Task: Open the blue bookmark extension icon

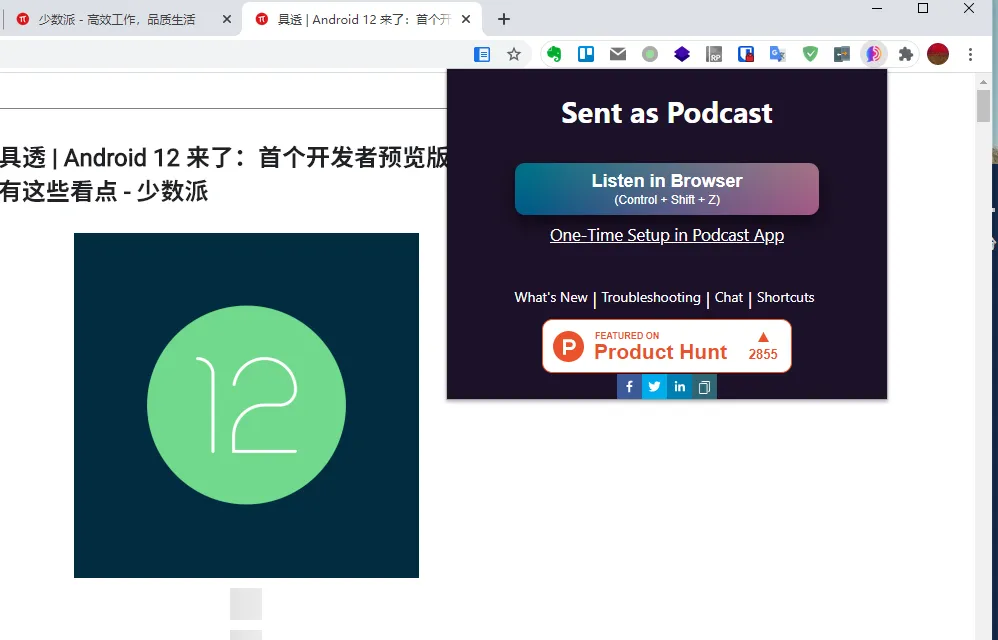Action: (746, 54)
